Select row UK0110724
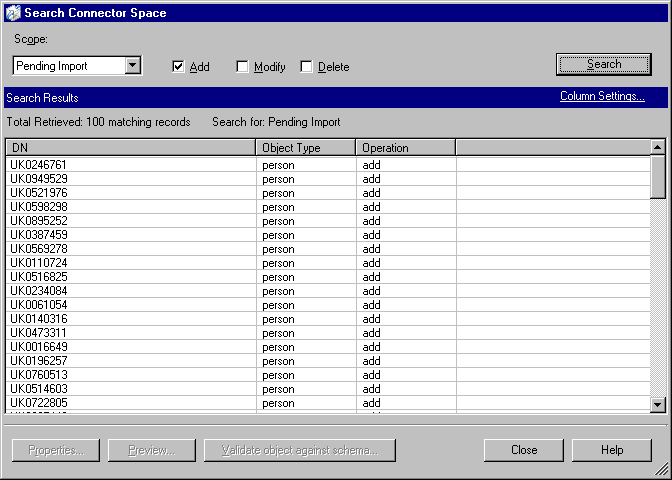672x480 pixels. 328,263
